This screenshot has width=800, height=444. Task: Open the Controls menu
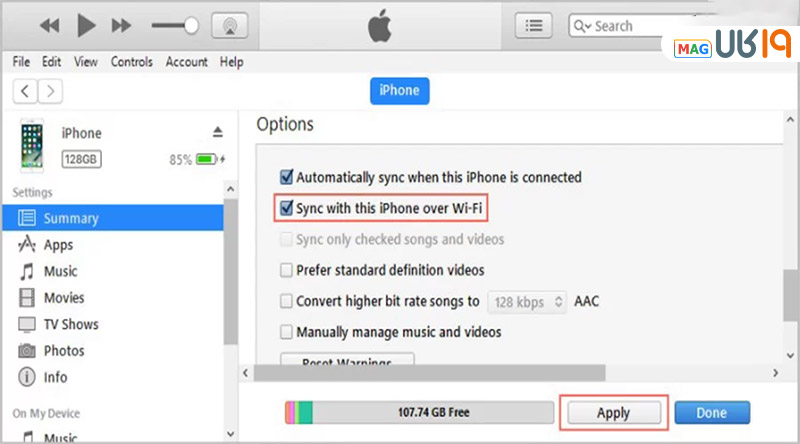click(x=131, y=62)
